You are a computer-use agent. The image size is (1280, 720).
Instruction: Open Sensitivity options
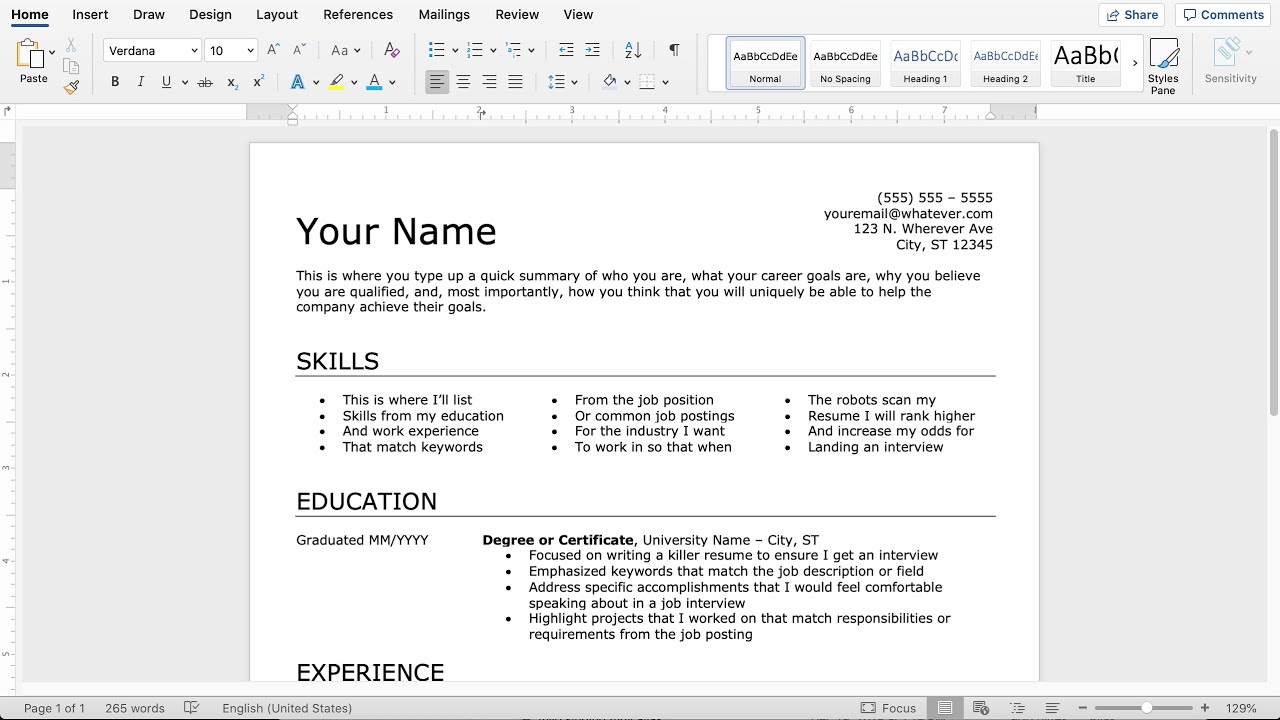(1230, 62)
